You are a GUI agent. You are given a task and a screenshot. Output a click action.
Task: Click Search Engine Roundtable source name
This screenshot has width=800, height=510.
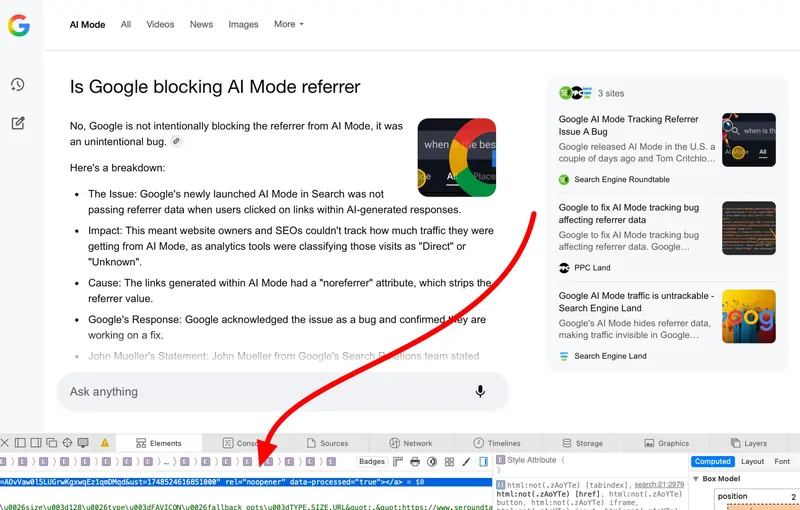click(622, 180)
